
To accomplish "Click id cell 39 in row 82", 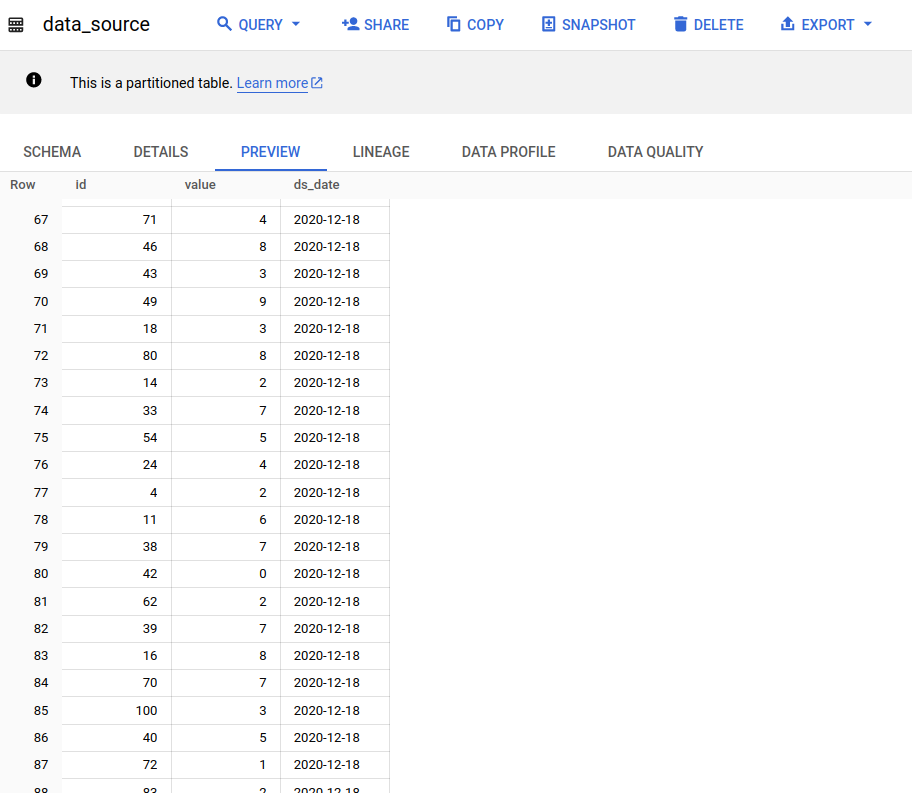I will (117, 628).
